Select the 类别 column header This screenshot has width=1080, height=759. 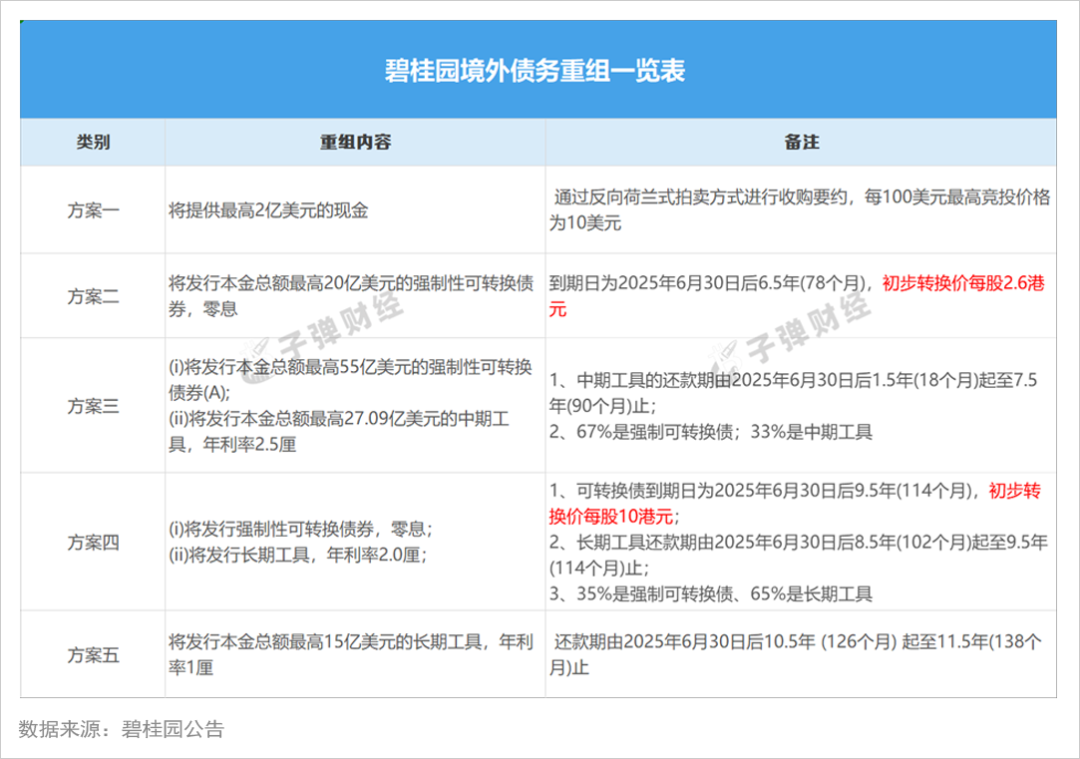pos(91,143)
